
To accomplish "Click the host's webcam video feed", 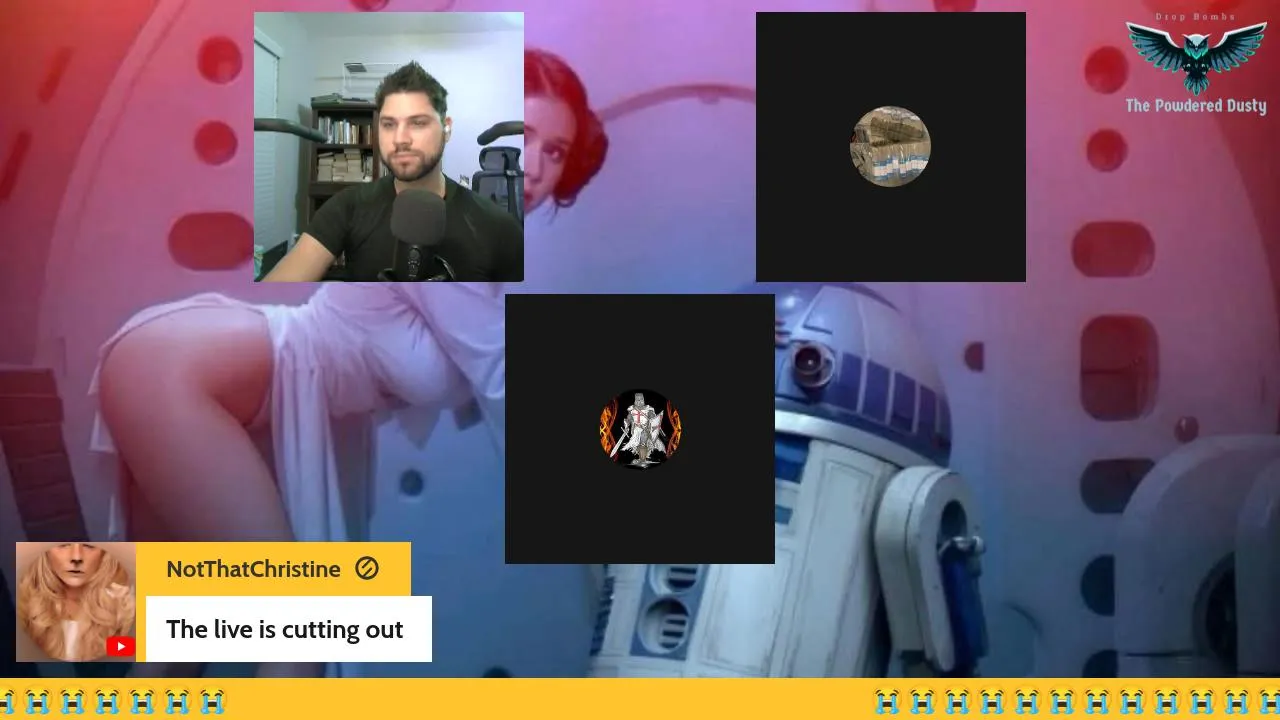I will tap(389, 147).
